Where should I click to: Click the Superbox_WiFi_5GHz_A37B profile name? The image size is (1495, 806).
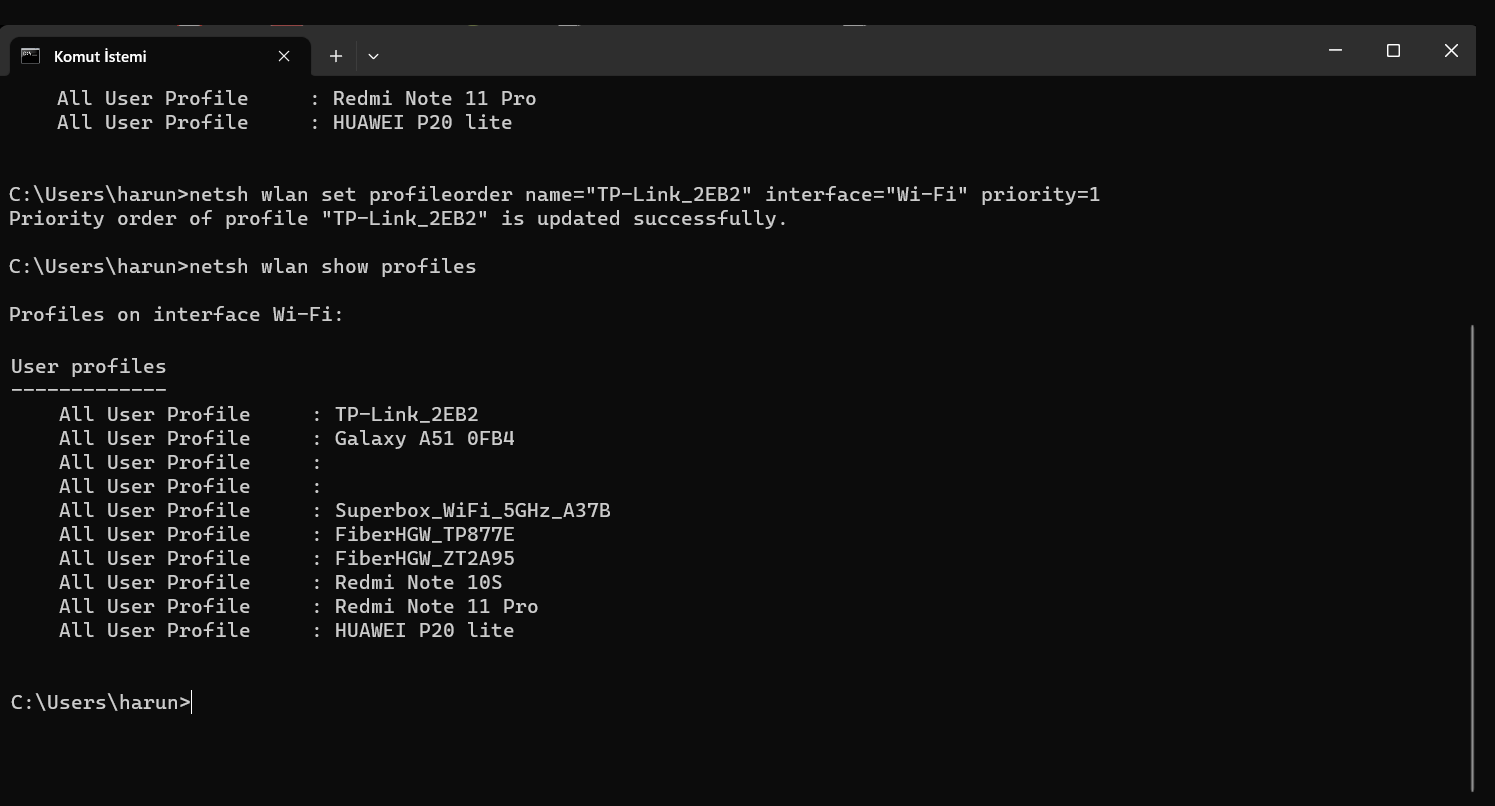472,510
